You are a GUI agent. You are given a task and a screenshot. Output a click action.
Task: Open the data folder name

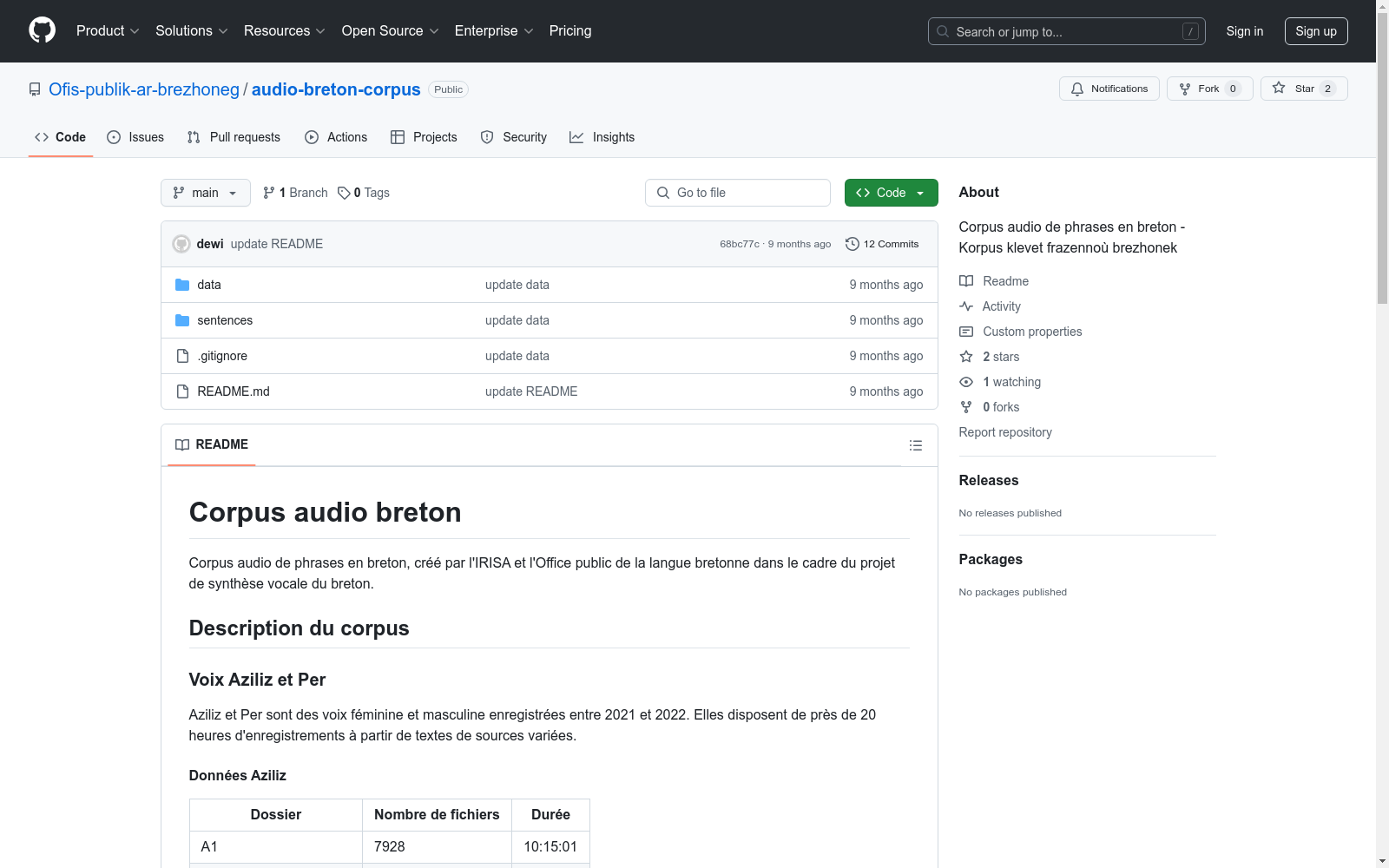[x=209, y=285]
